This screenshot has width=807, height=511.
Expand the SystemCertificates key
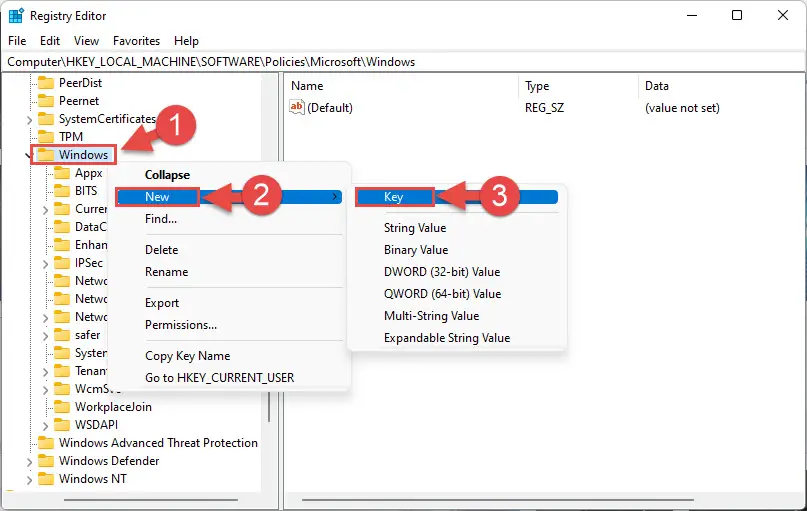(x=29, y=120)
